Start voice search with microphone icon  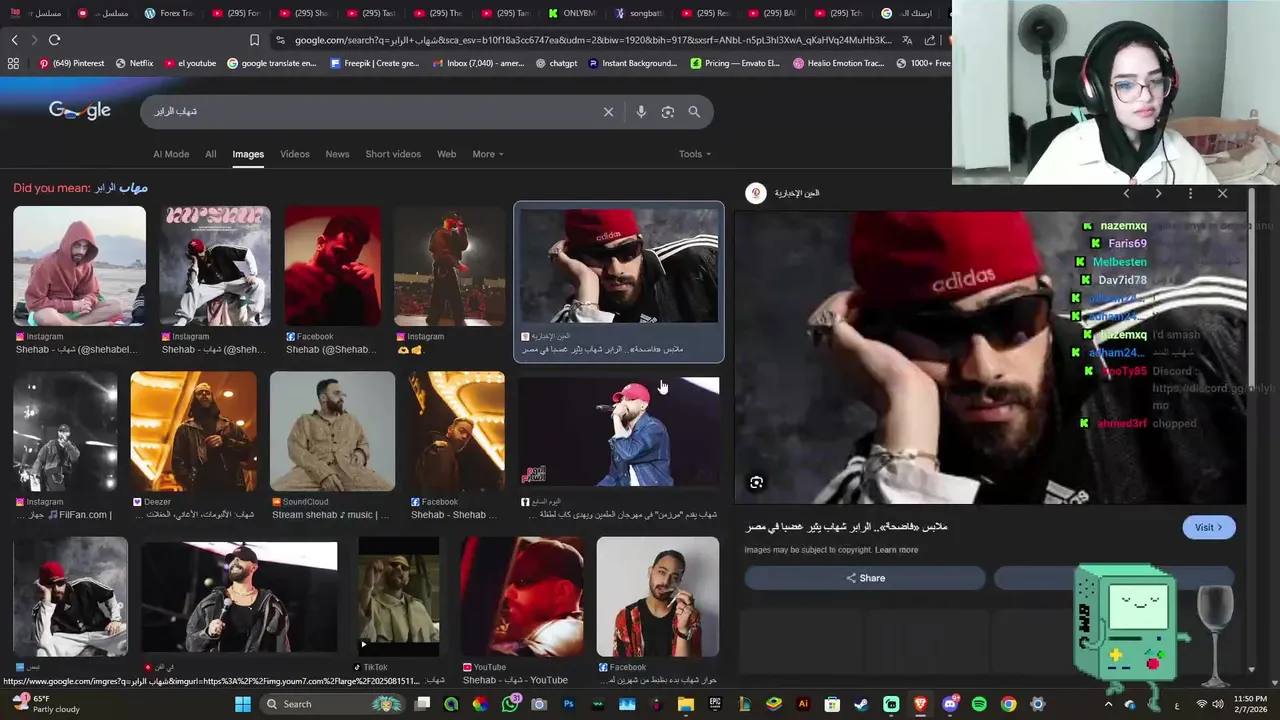(x=641, y=112)
